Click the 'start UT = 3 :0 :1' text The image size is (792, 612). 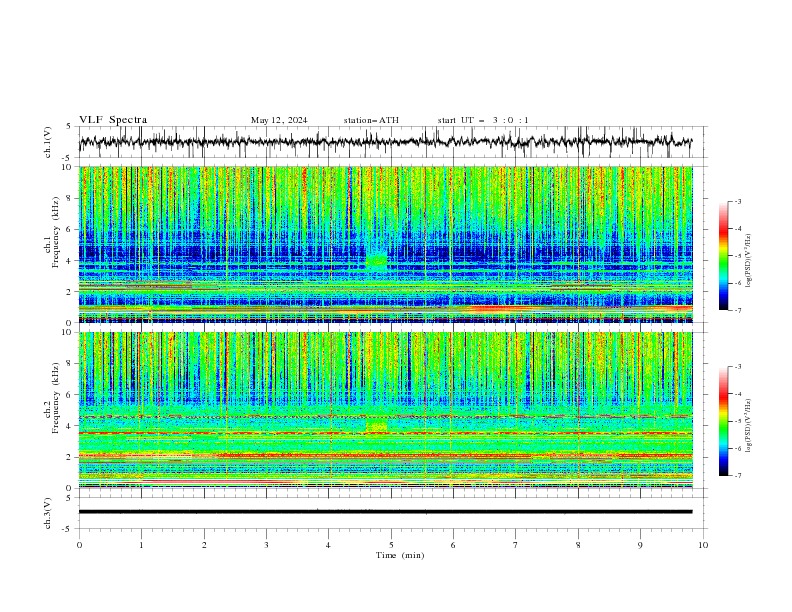point(483,120)
